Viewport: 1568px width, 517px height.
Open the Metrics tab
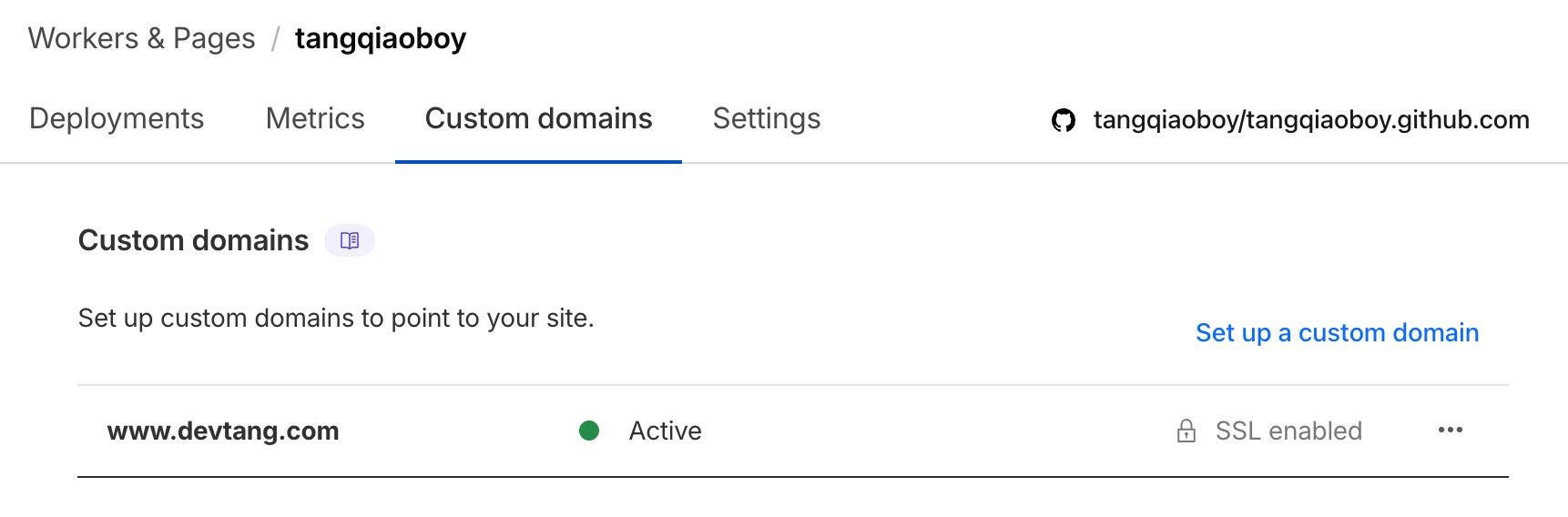[315, 119]
